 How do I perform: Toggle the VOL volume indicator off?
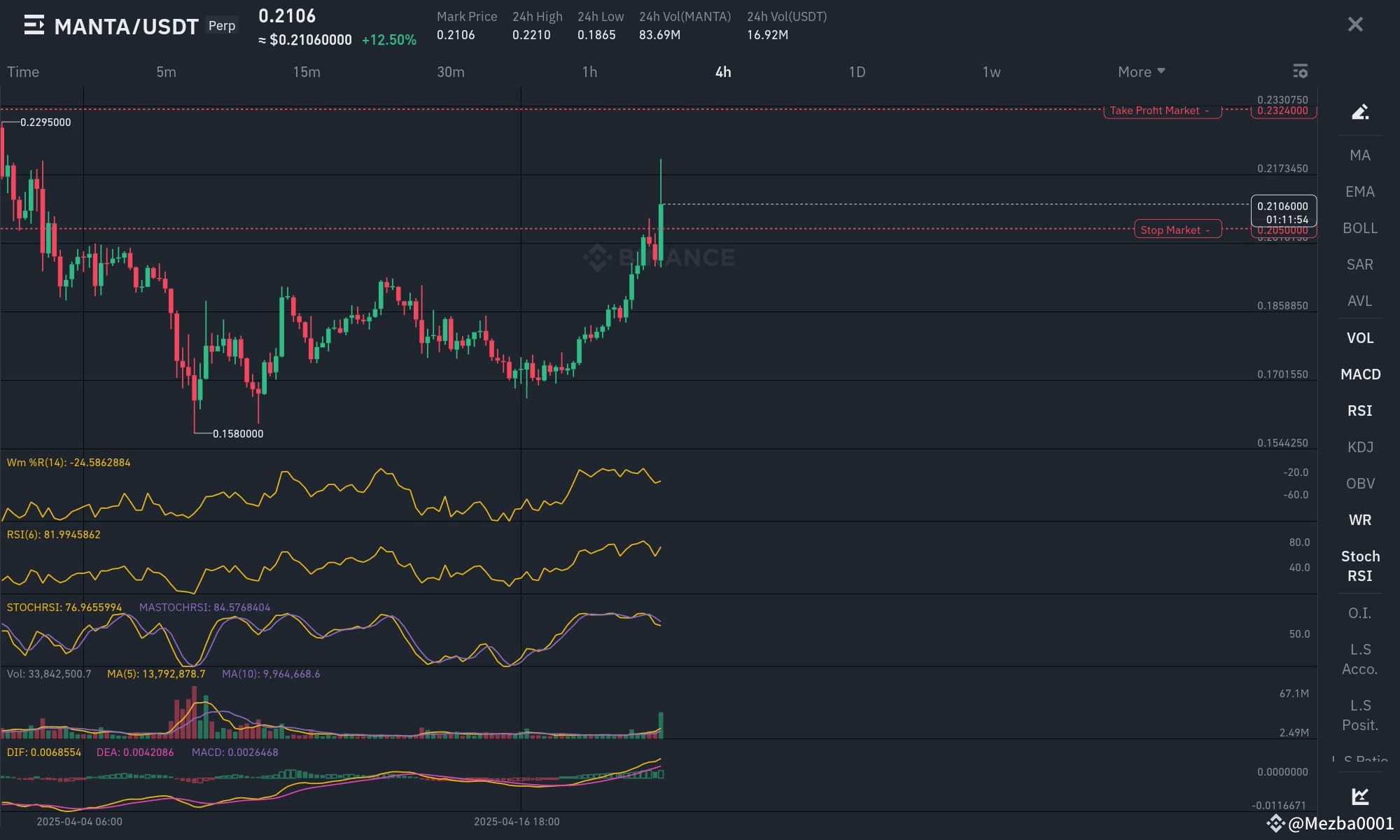click(1359, 337)
